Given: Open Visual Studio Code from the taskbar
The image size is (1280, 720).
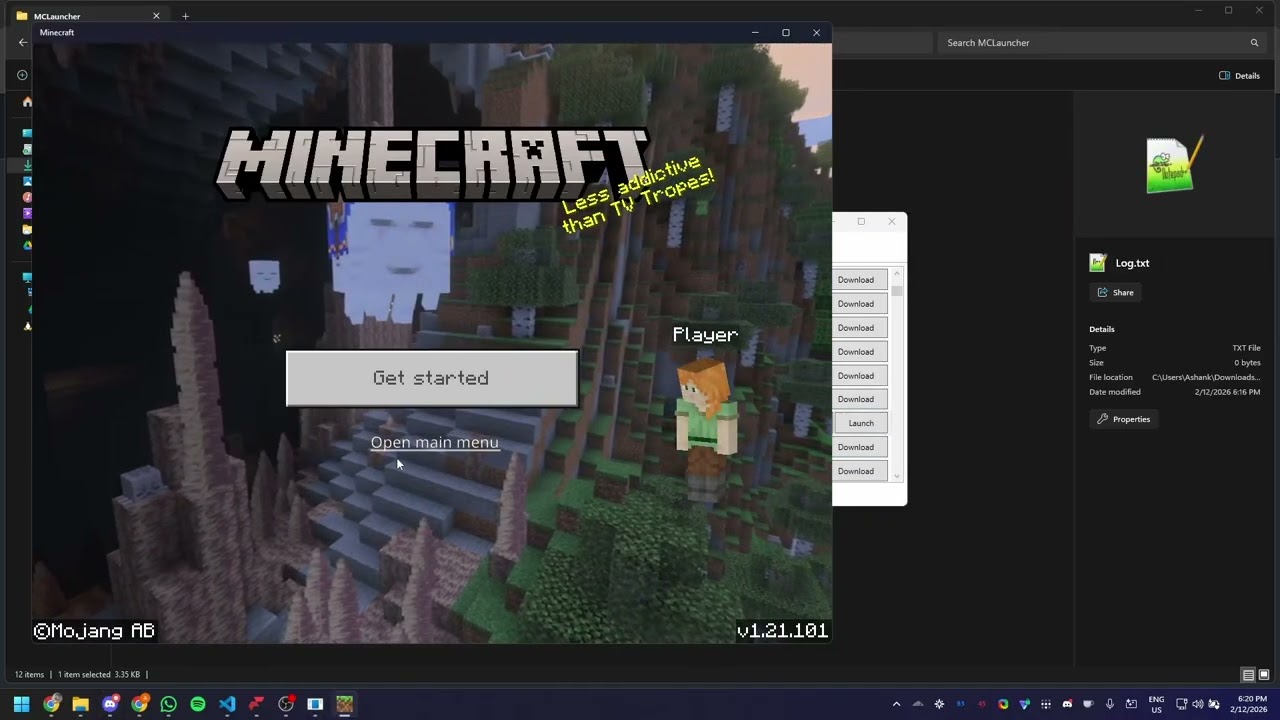Looking at the screenshot, I should (227, 704).
